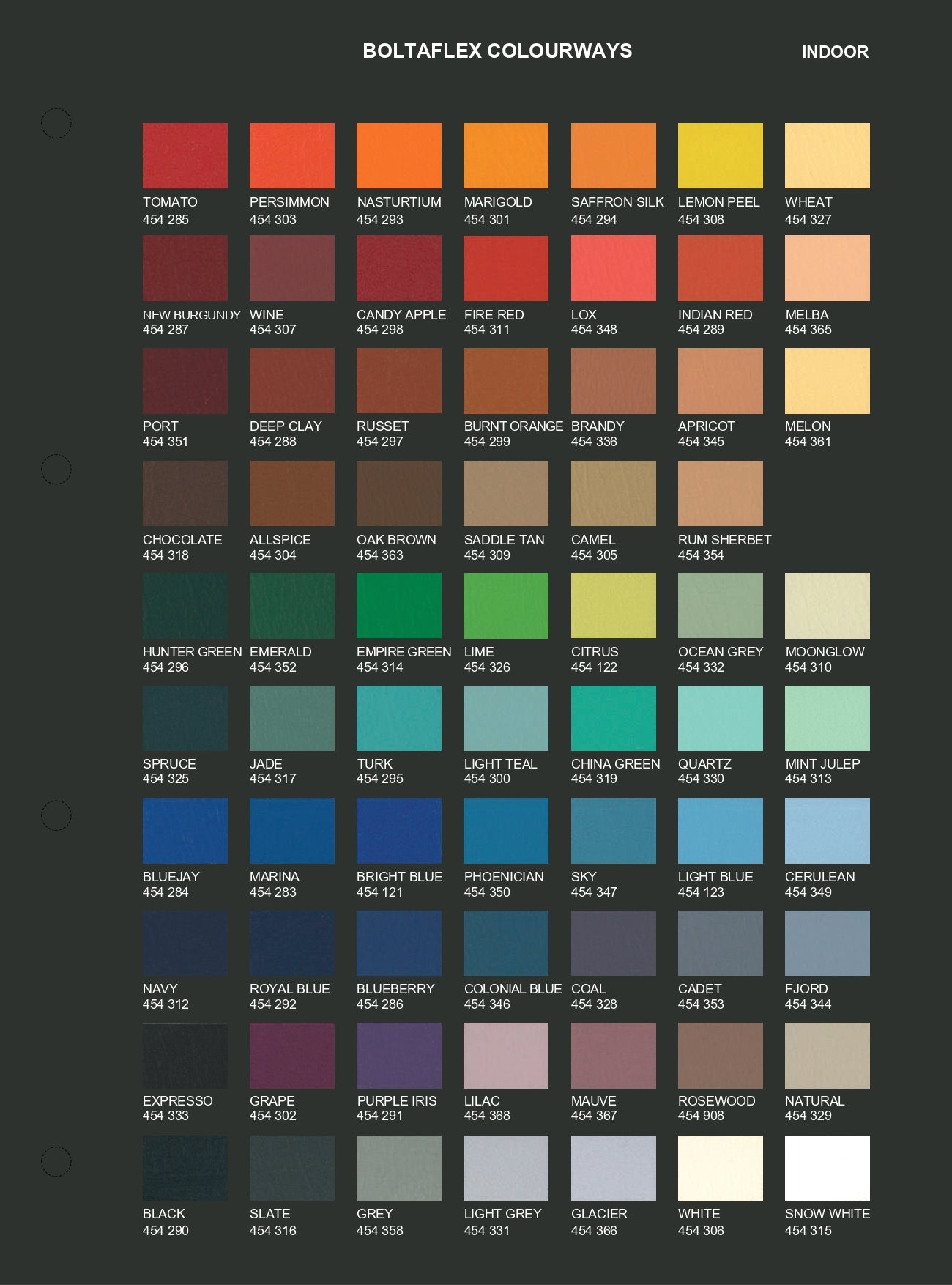Choose the Rum Sherbet swatch
This screenshot has width=952, height=1285.
point(721,493)
